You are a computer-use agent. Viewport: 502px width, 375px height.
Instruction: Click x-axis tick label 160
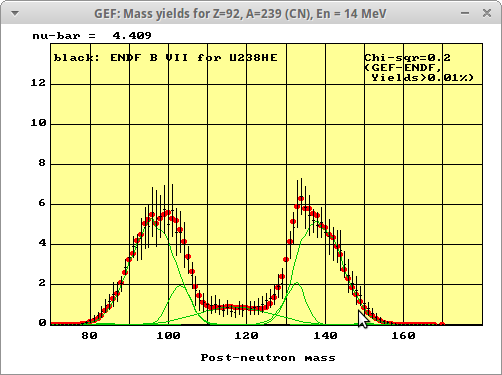click(403, 335)
